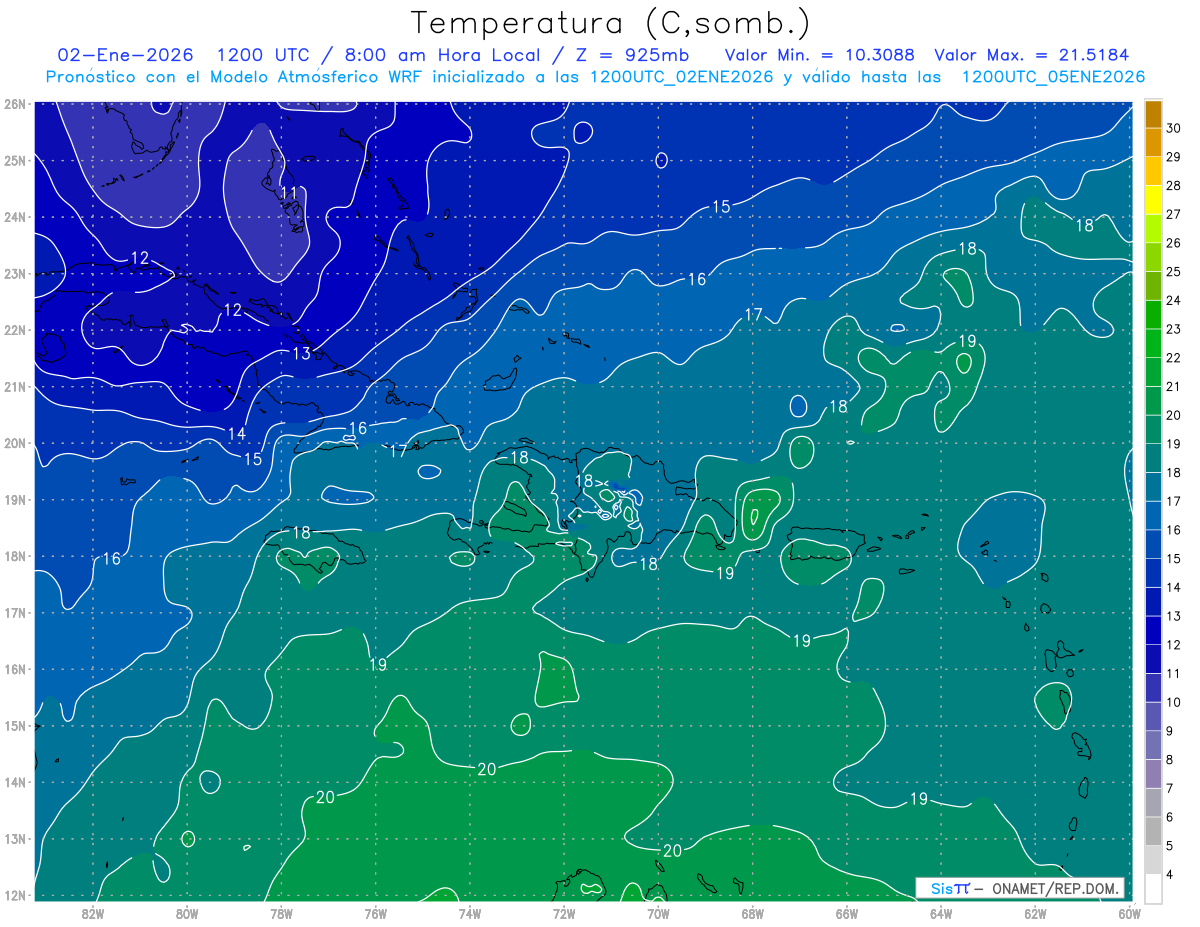The width and height of the screenshot is (1200, 927).
Task: Click the '13' contour label near Cuba
Action: [x=301, y=354]
